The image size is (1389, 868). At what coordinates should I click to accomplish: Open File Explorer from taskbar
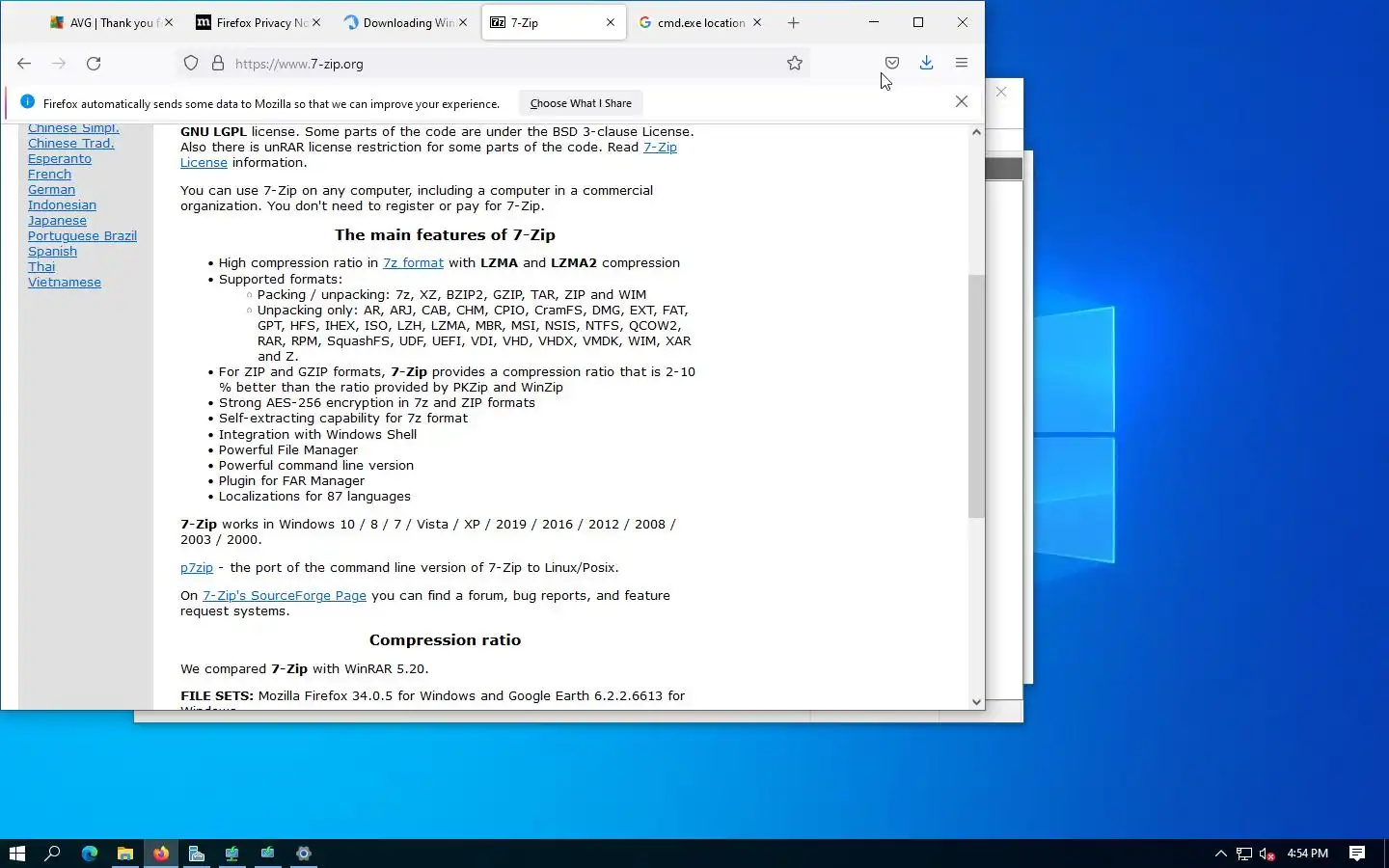click(125, 854)
